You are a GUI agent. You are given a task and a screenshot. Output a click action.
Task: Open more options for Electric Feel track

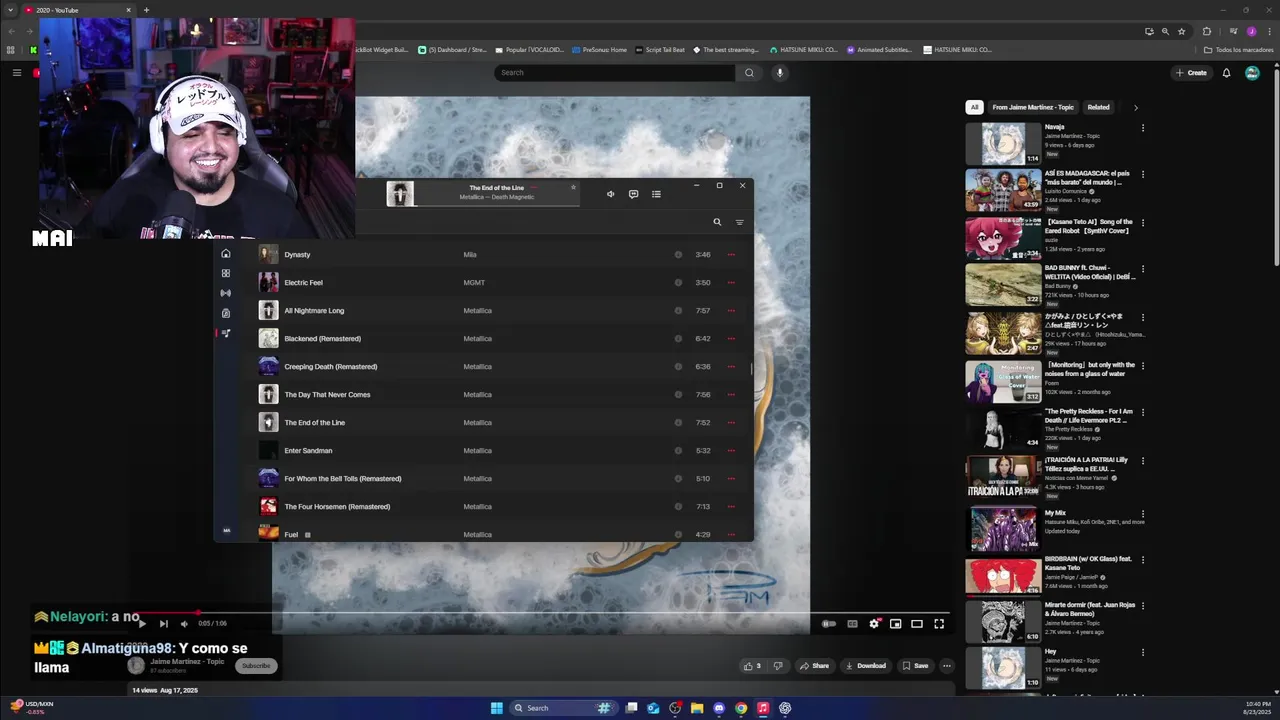[x=731, y=283]
